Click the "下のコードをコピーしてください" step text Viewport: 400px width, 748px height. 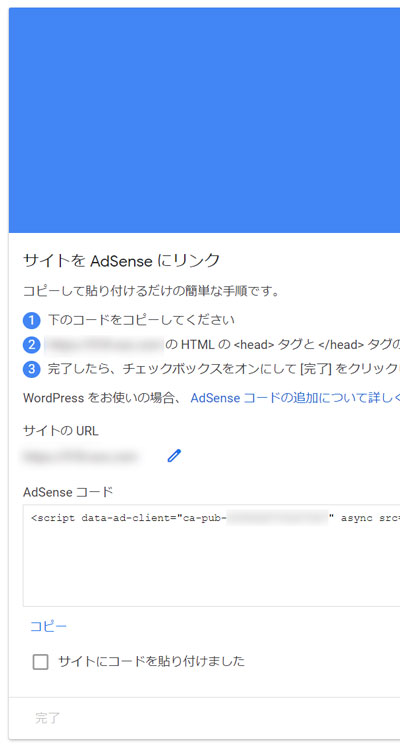[x=141, y=320]
